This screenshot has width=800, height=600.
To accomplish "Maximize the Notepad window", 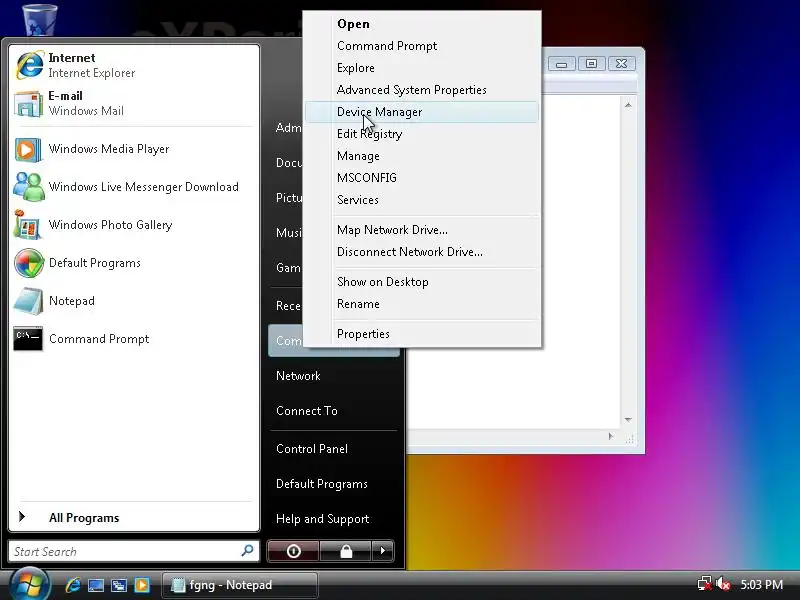I will (591, 64).
